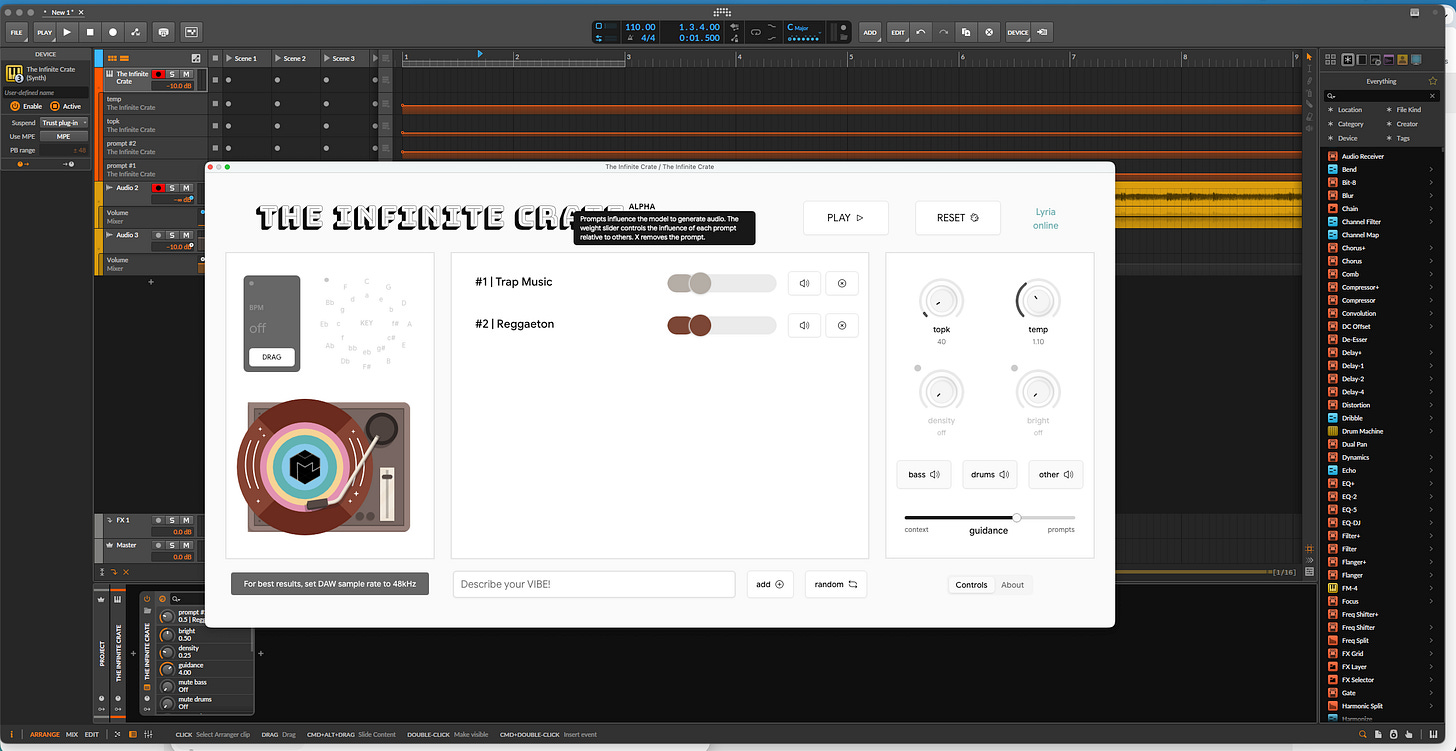Start transport with the play triangle button
This screenshot has width=1456, height=751.
pos(67,32)
